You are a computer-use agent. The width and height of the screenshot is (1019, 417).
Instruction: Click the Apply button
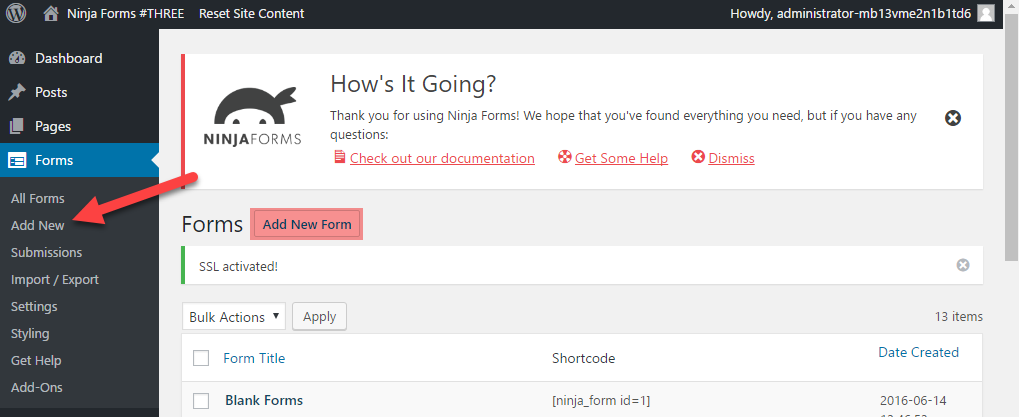[x=319, y=317]
